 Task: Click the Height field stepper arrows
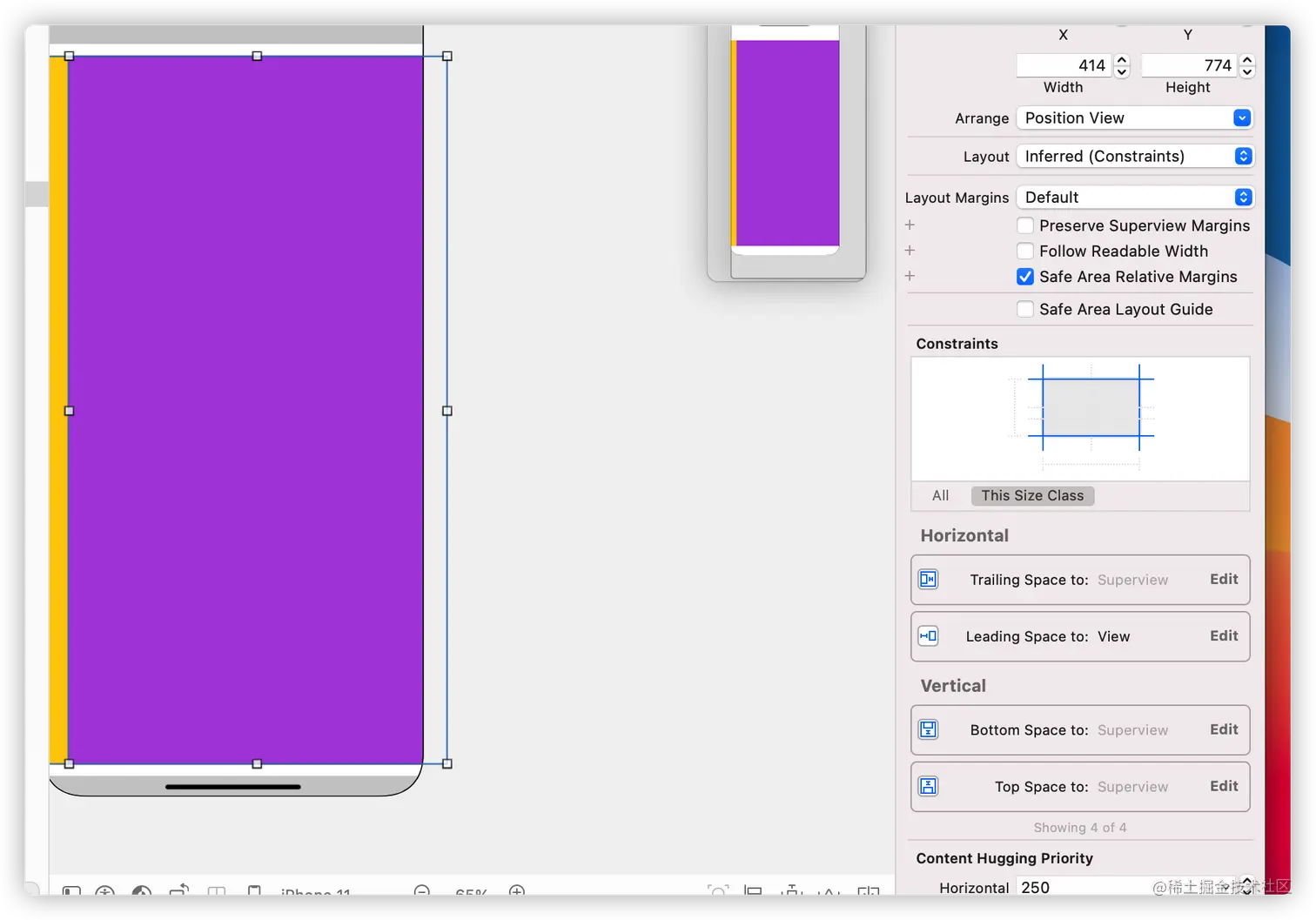pyautogui.click(x=1247, y=65)
